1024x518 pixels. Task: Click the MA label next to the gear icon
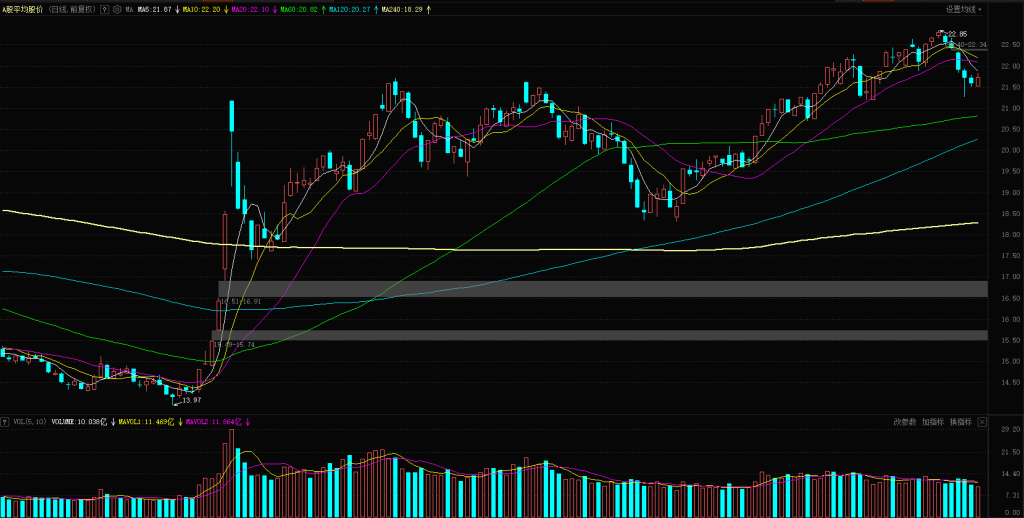pyautogui.click(x=129, y=10)
